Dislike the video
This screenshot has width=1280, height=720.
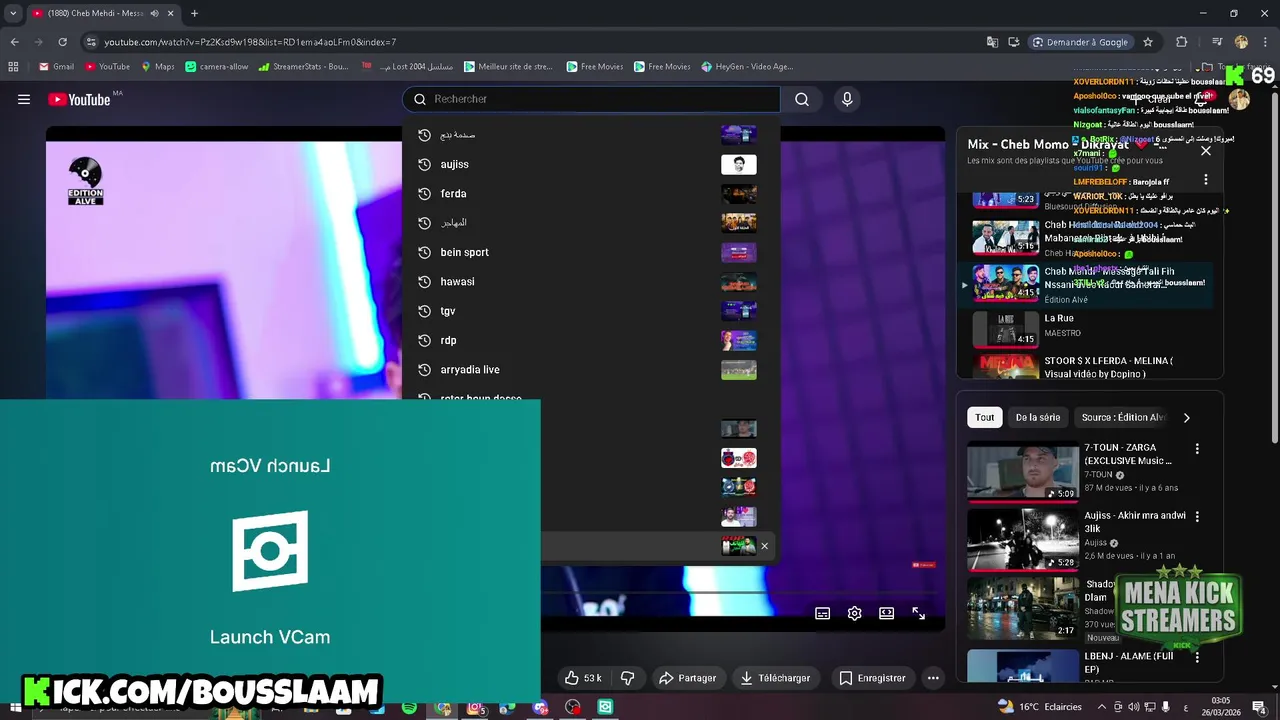(x=628, y=678)
